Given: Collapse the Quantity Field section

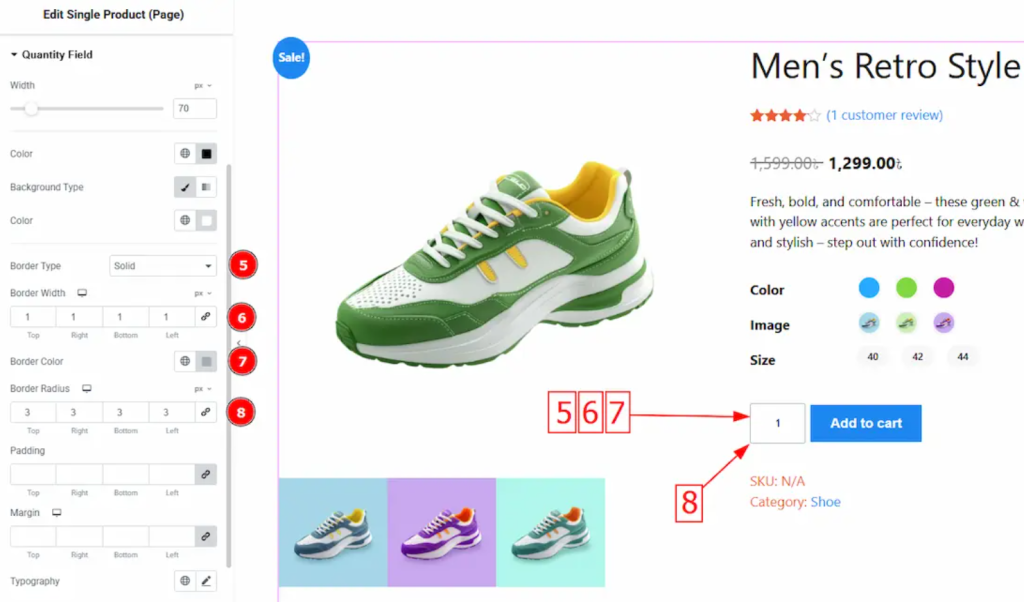Looking at the screenshot, I should tap(52, 55).
